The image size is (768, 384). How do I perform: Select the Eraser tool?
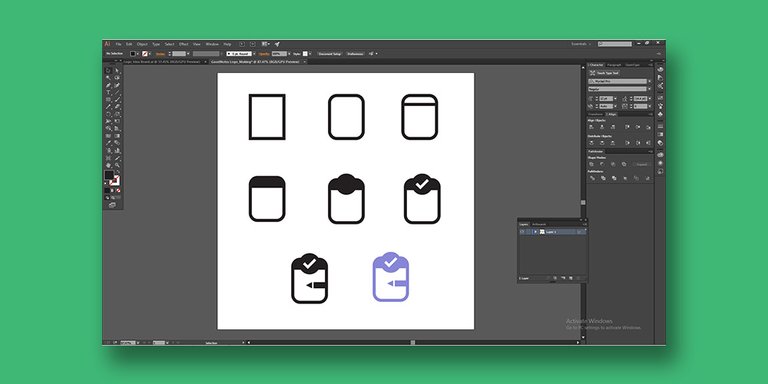click(117, 106)
